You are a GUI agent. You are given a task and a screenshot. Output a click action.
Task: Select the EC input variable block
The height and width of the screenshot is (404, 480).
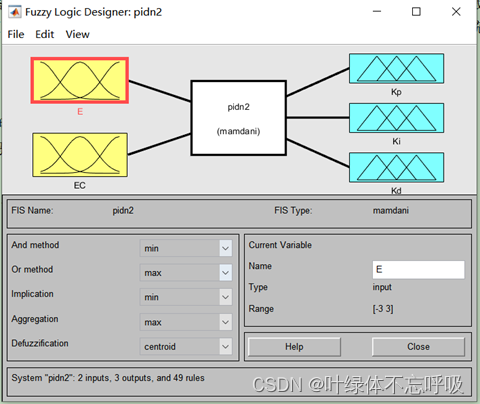click(x=80, y=155)
